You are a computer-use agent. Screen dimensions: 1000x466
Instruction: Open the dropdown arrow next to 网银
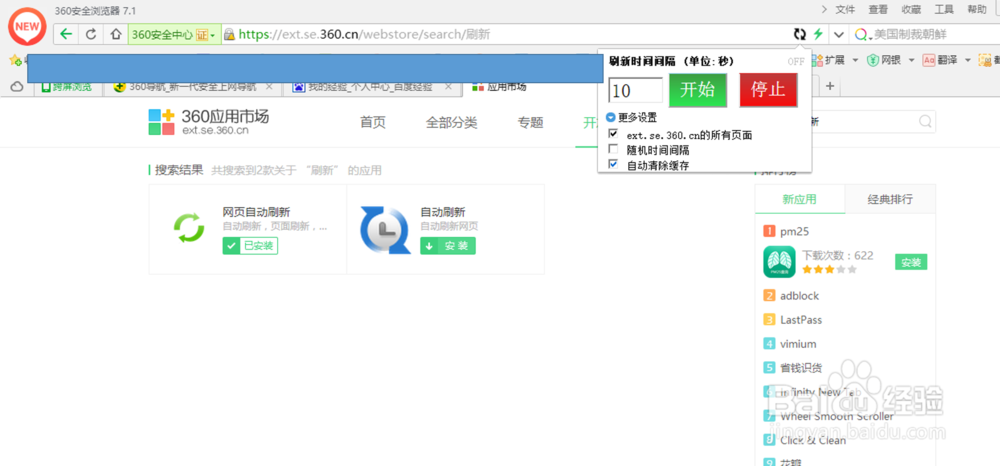911,61
